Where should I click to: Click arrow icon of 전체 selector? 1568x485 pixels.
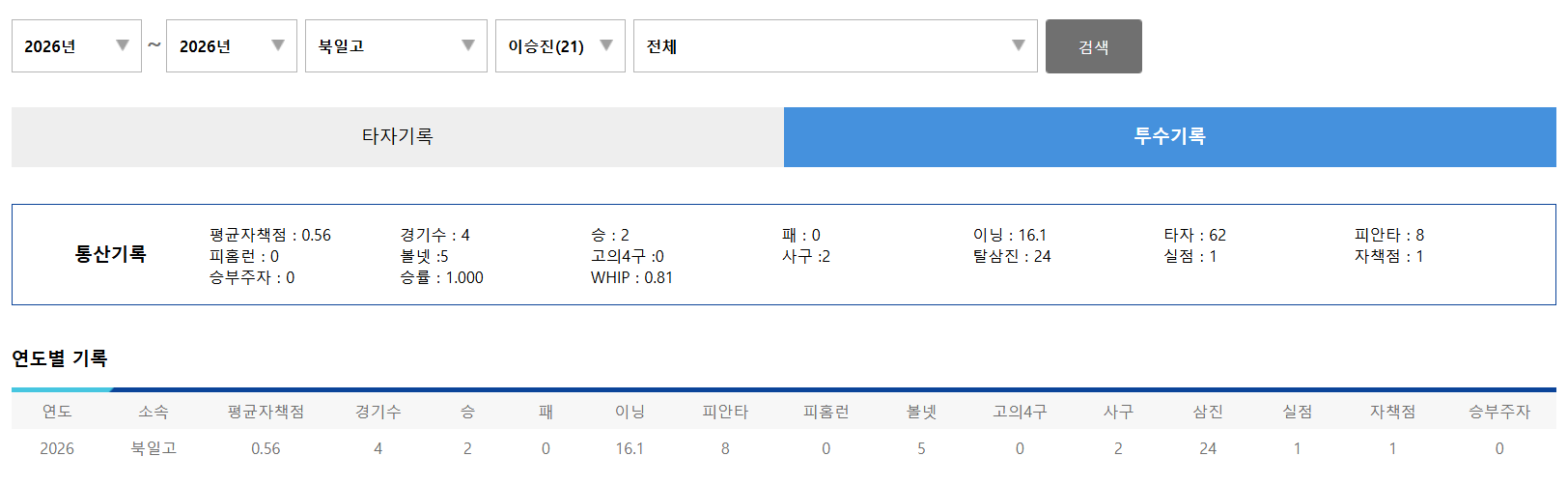point(1019,45)
